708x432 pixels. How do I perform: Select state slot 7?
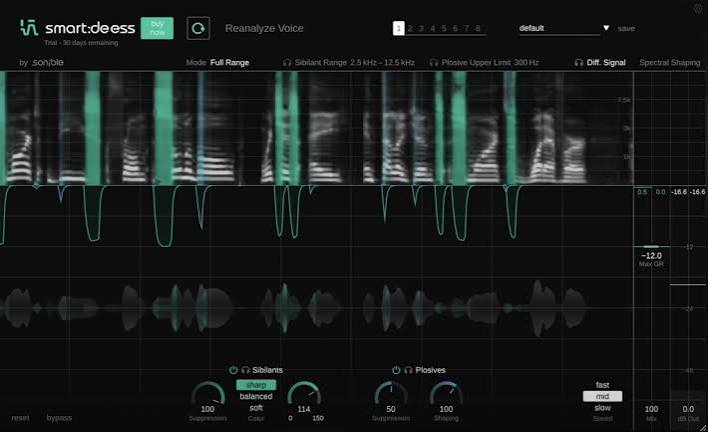tap(466, 28)
